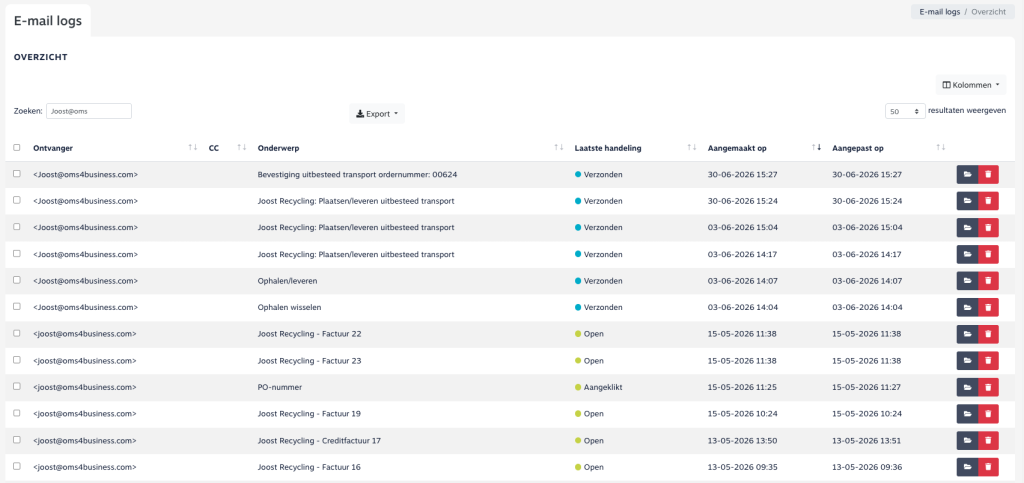Screen dimensions: 1024x483
Task: Focus the Zoeken search field
Action: [x=89, y=111]
